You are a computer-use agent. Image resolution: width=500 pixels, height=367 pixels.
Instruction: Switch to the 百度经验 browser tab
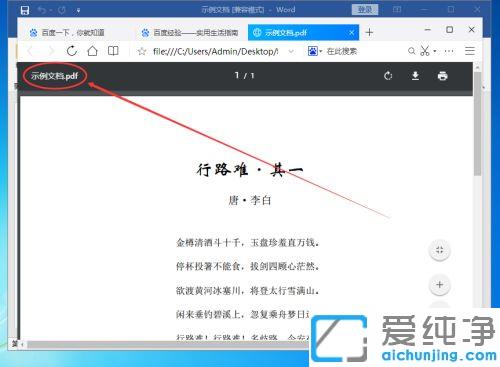click(190, 33)
